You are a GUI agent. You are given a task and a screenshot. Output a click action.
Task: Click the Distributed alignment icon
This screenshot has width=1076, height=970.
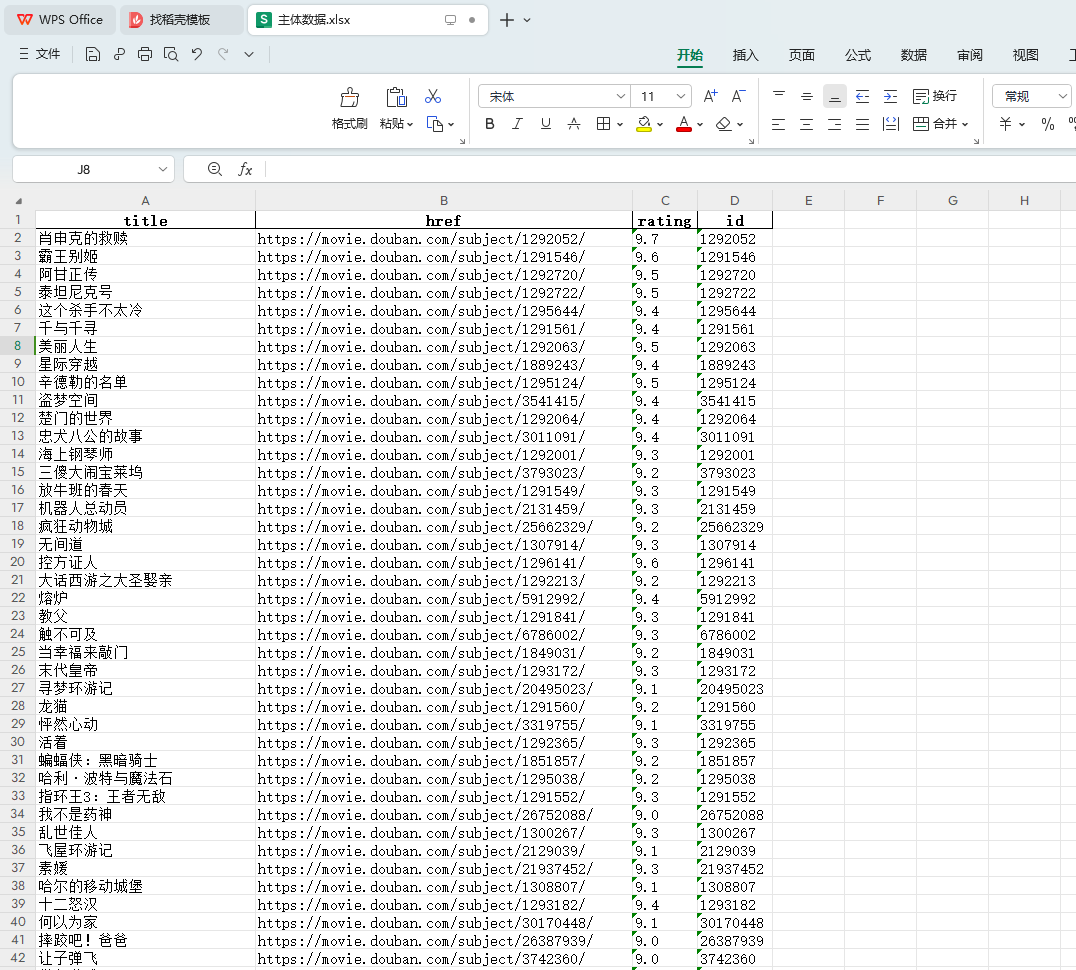point(891,124)
